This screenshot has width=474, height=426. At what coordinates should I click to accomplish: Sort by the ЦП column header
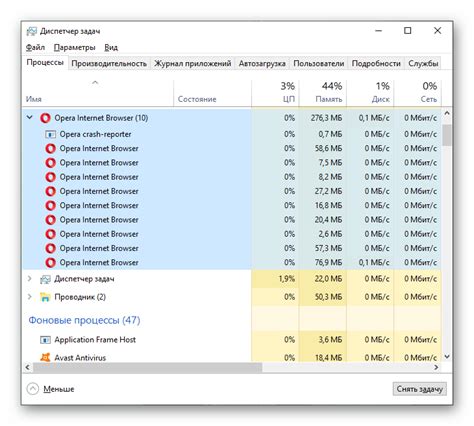click(275, 93)
